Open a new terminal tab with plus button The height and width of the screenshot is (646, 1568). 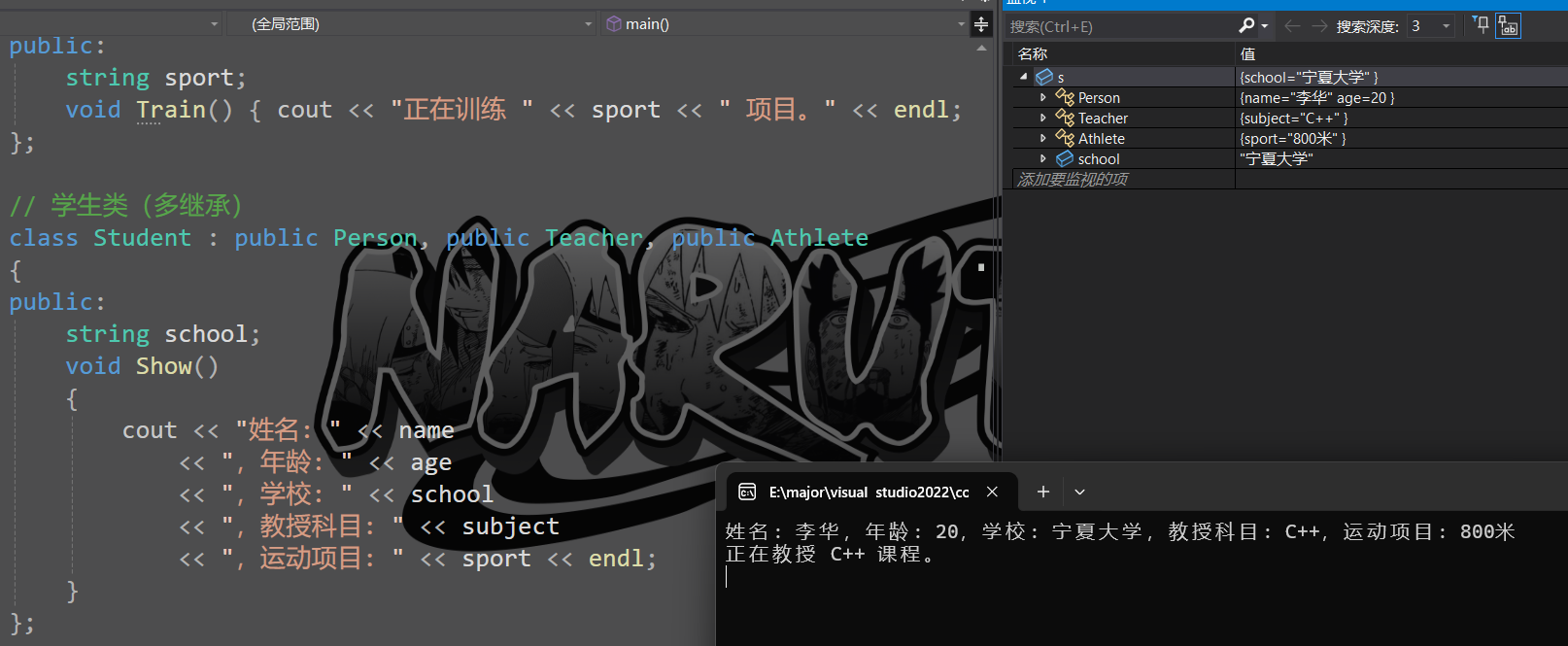1042,492
